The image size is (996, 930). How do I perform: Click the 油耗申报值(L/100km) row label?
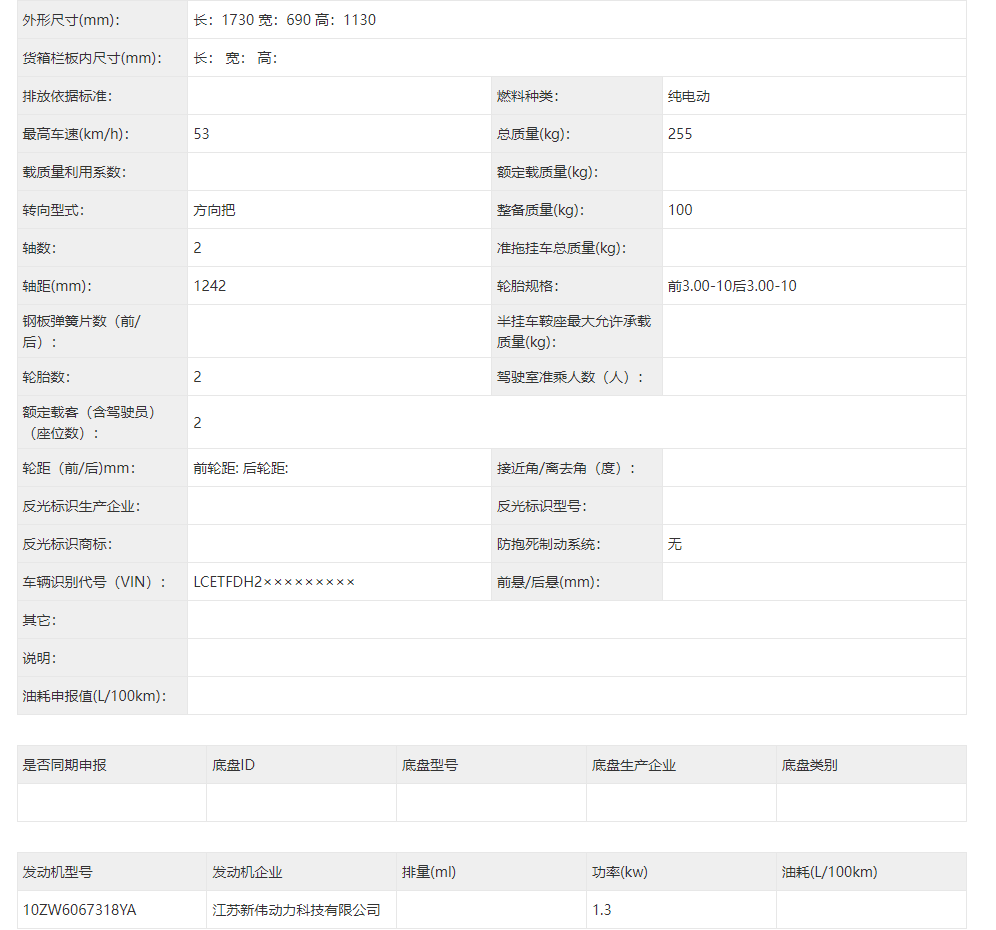(x=94, y=696)
